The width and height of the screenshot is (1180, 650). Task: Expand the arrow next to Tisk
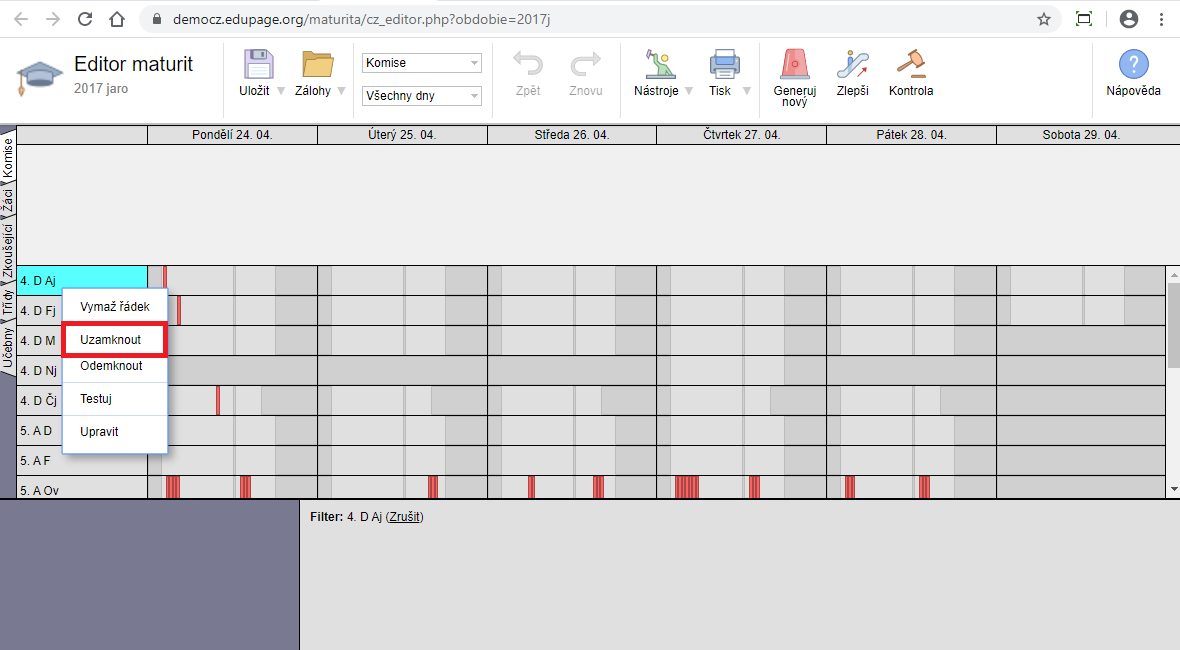(x=746, y=91)
